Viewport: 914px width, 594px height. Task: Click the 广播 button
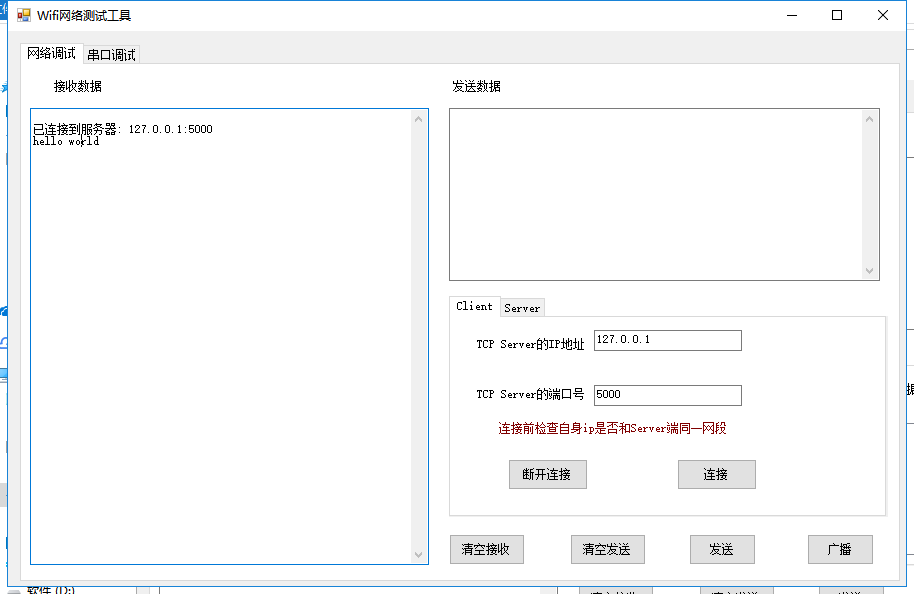(x=839, y=549)
